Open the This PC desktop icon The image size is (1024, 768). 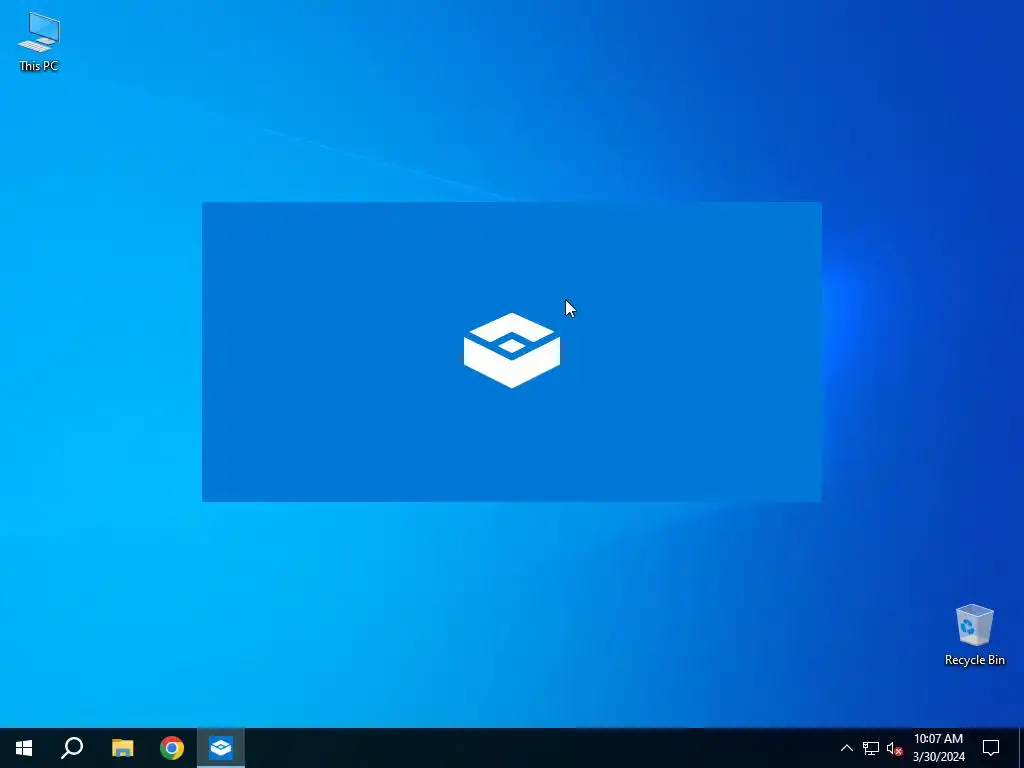click(39, 42)
